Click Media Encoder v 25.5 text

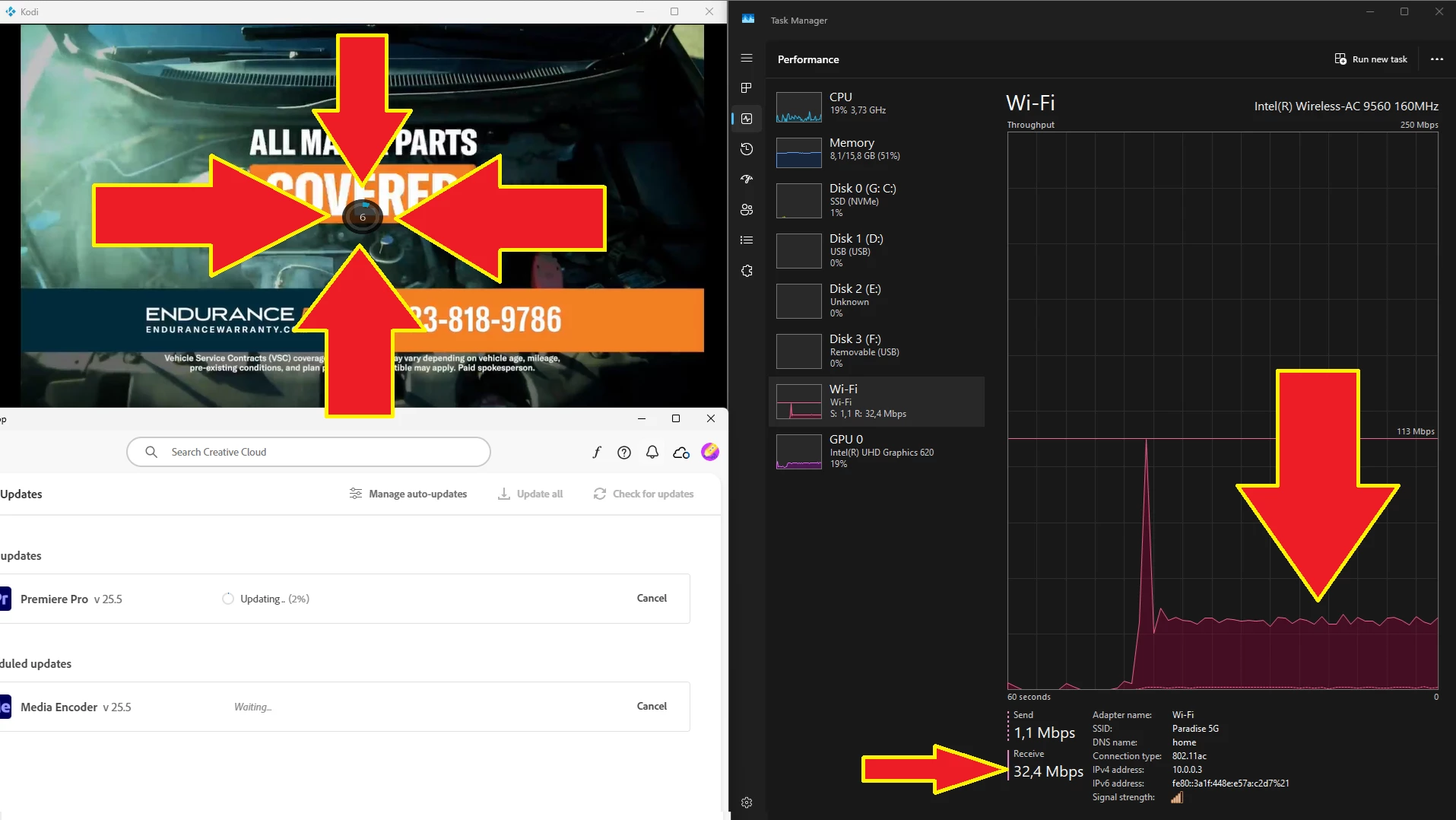(76, 707)
